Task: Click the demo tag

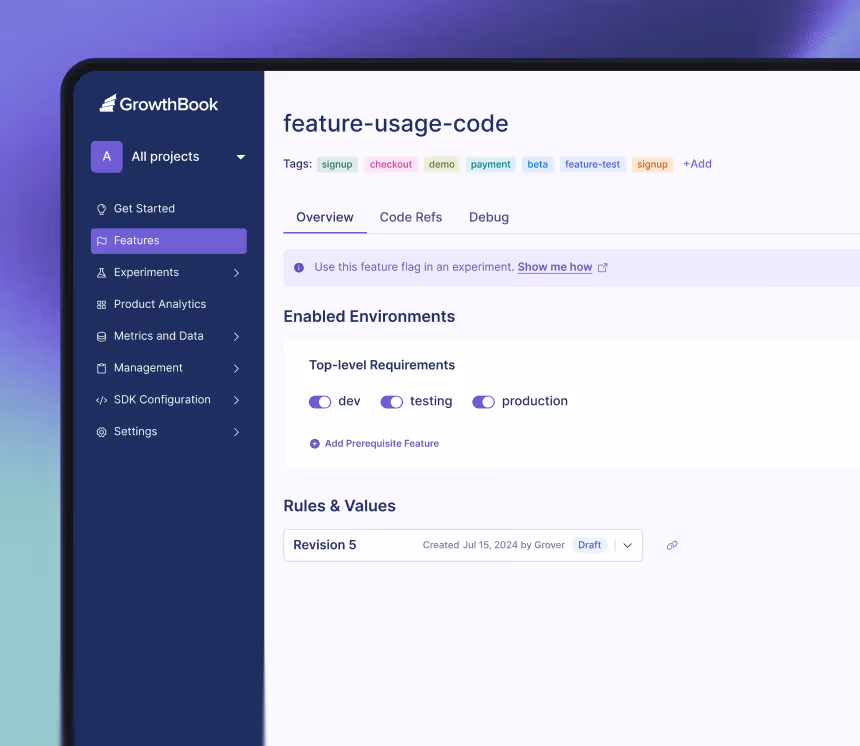Action: click(x=442, y=165)
